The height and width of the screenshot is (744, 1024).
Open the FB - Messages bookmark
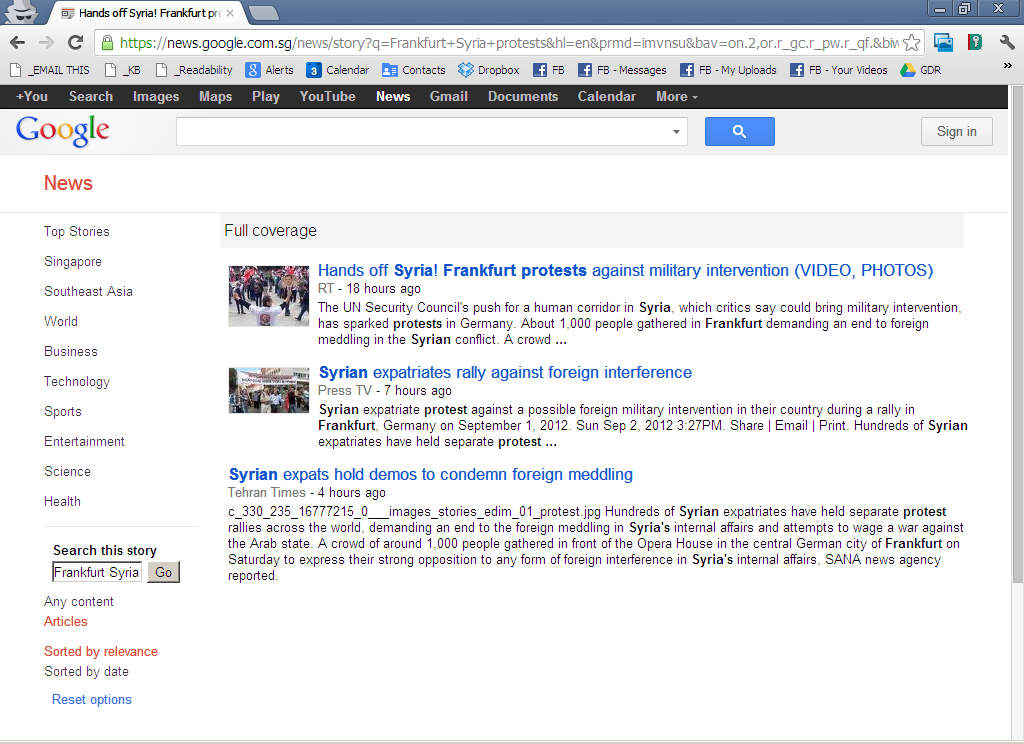(622, 70)
